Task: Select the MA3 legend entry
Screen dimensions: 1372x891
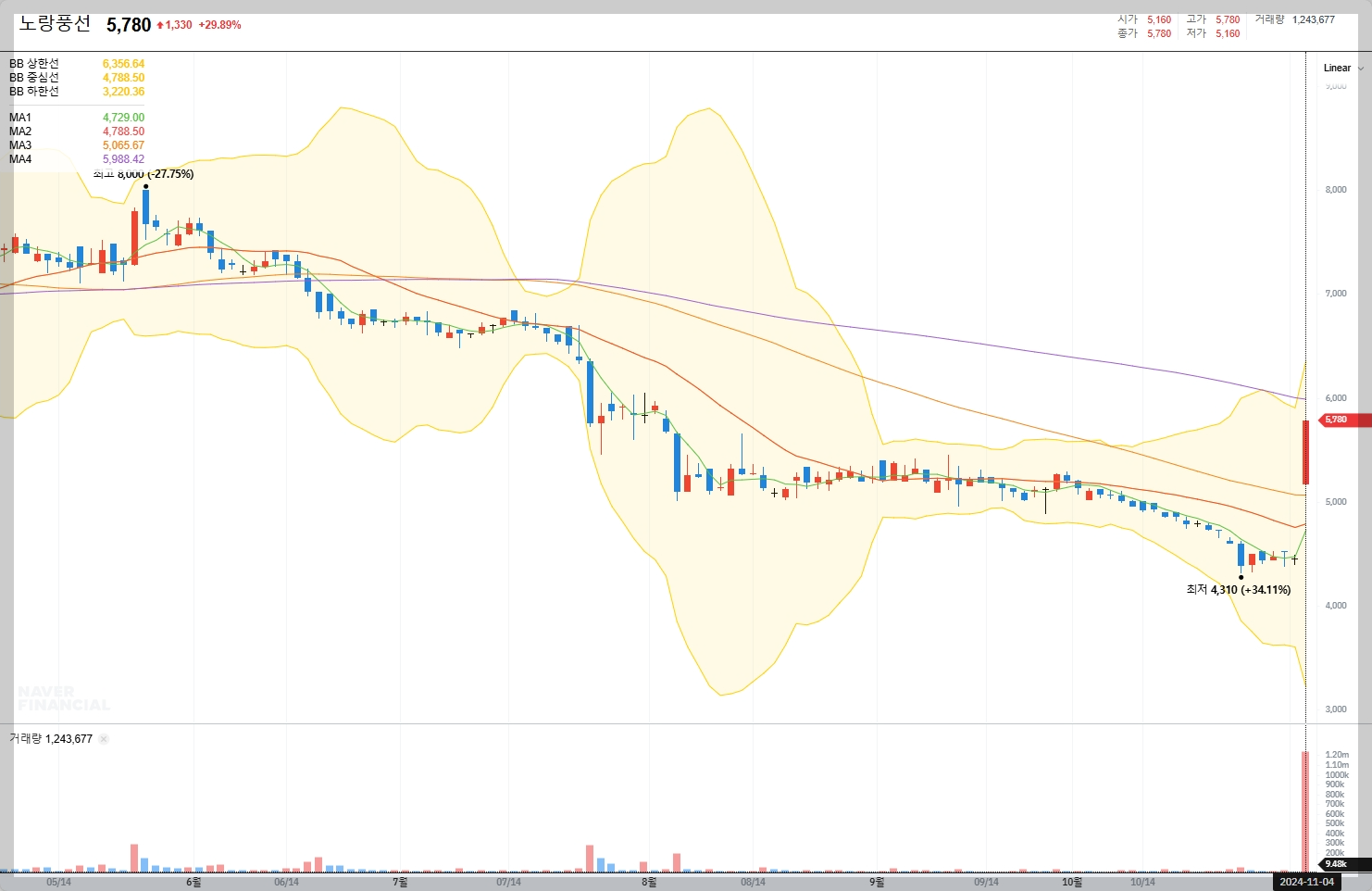Action: (20, 145)
